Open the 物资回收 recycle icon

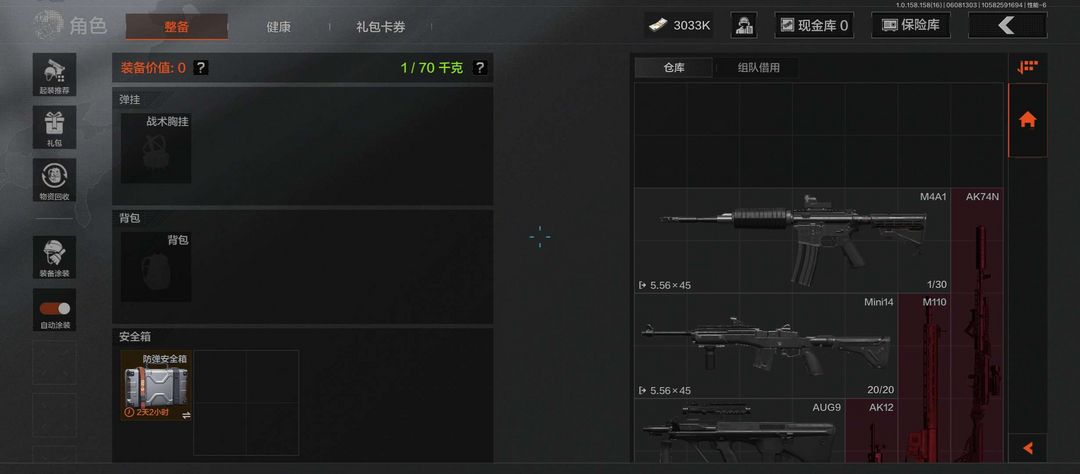(54, 181)
